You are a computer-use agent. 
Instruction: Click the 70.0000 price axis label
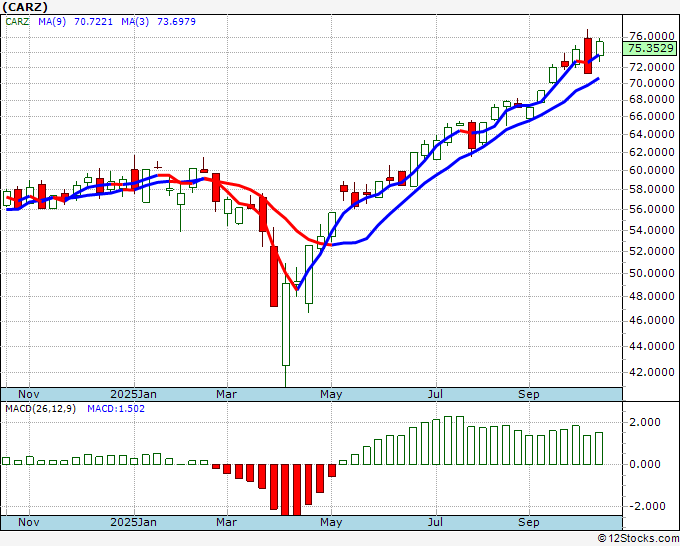tap(652, 83)
